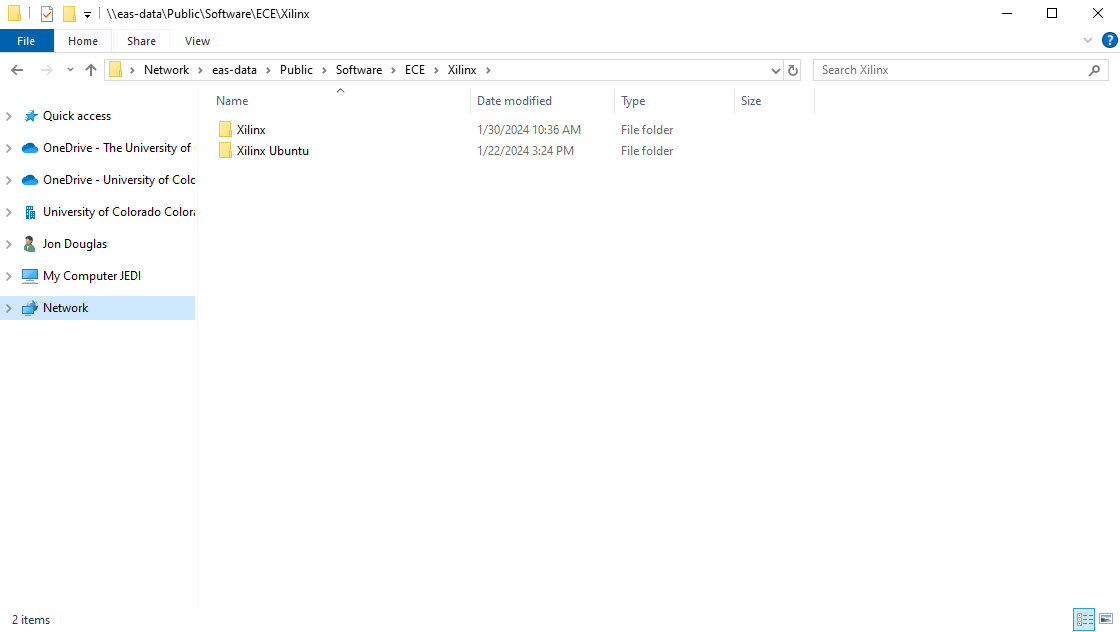Click Network in the address breadcrumb
The width and height of the screenshot is (1120, 632).
click(166, 70)
